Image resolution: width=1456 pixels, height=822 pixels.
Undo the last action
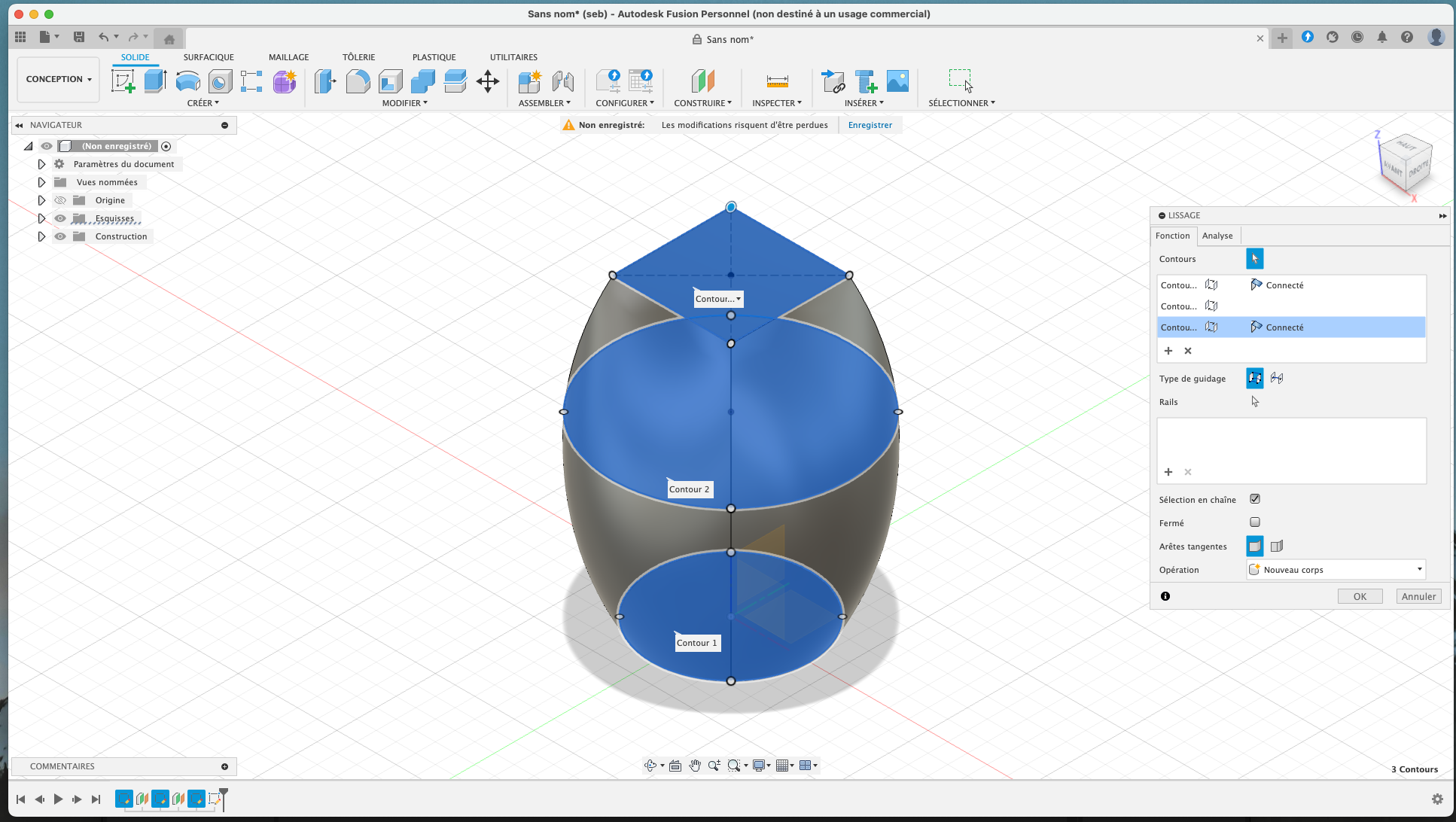click(x=103, y=37)
